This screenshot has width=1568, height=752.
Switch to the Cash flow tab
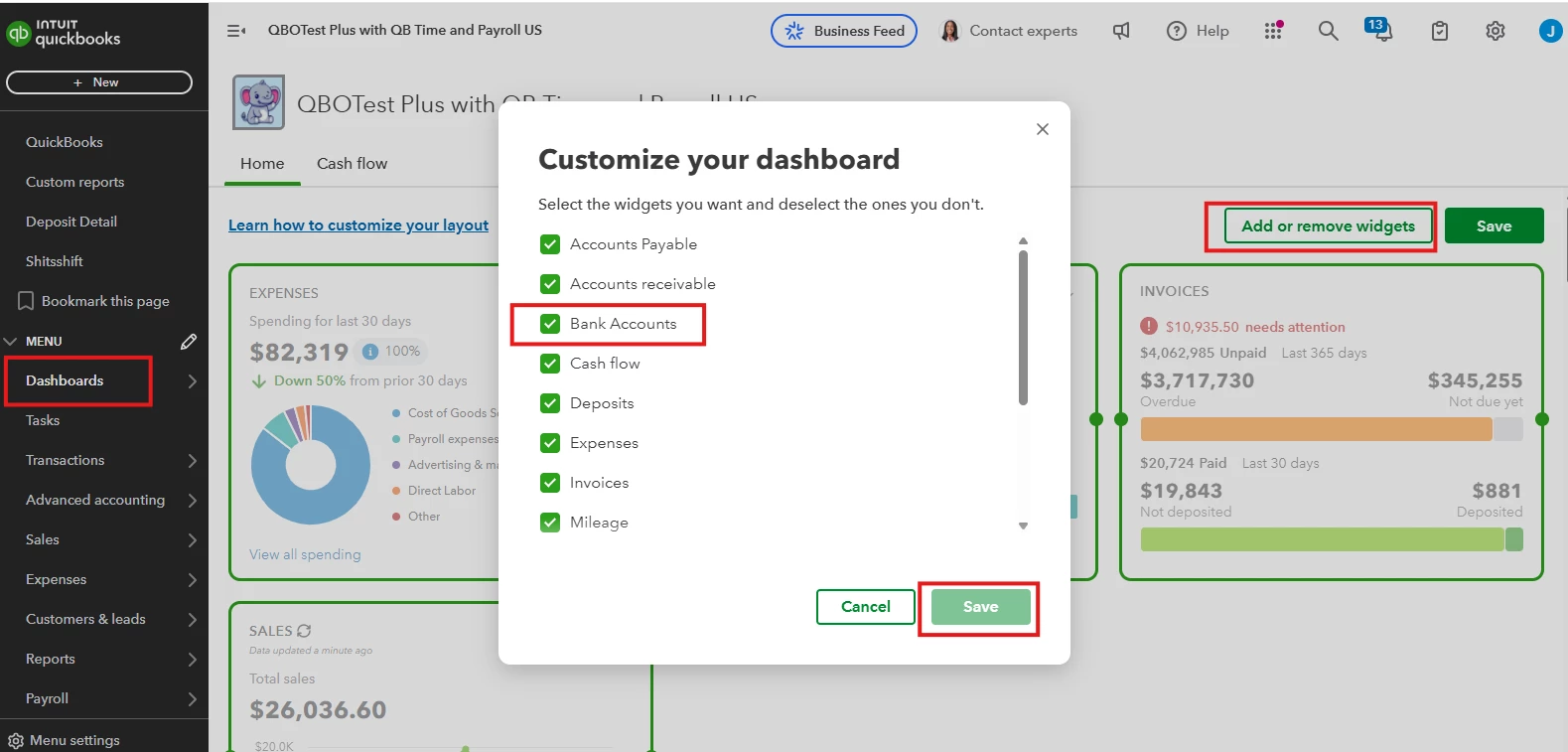352,163
